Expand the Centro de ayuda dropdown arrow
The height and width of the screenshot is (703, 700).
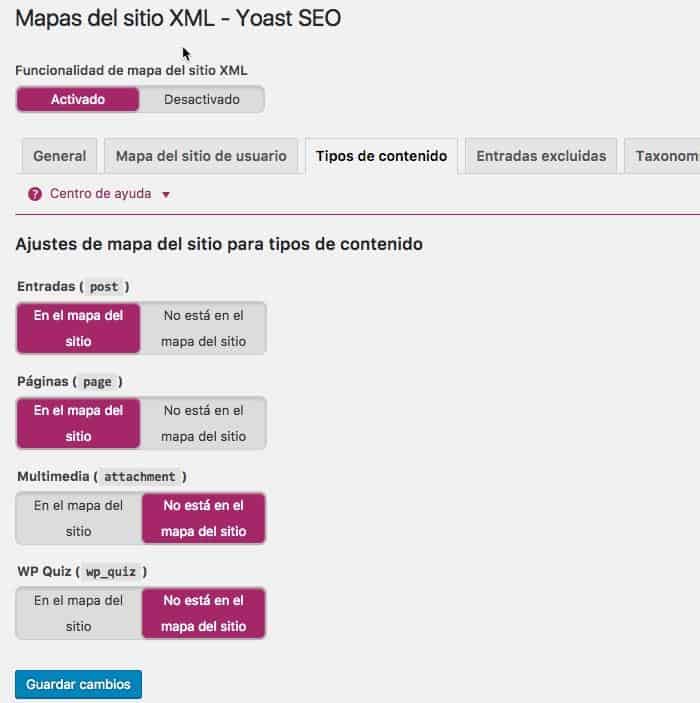click(x=166, y=195)
